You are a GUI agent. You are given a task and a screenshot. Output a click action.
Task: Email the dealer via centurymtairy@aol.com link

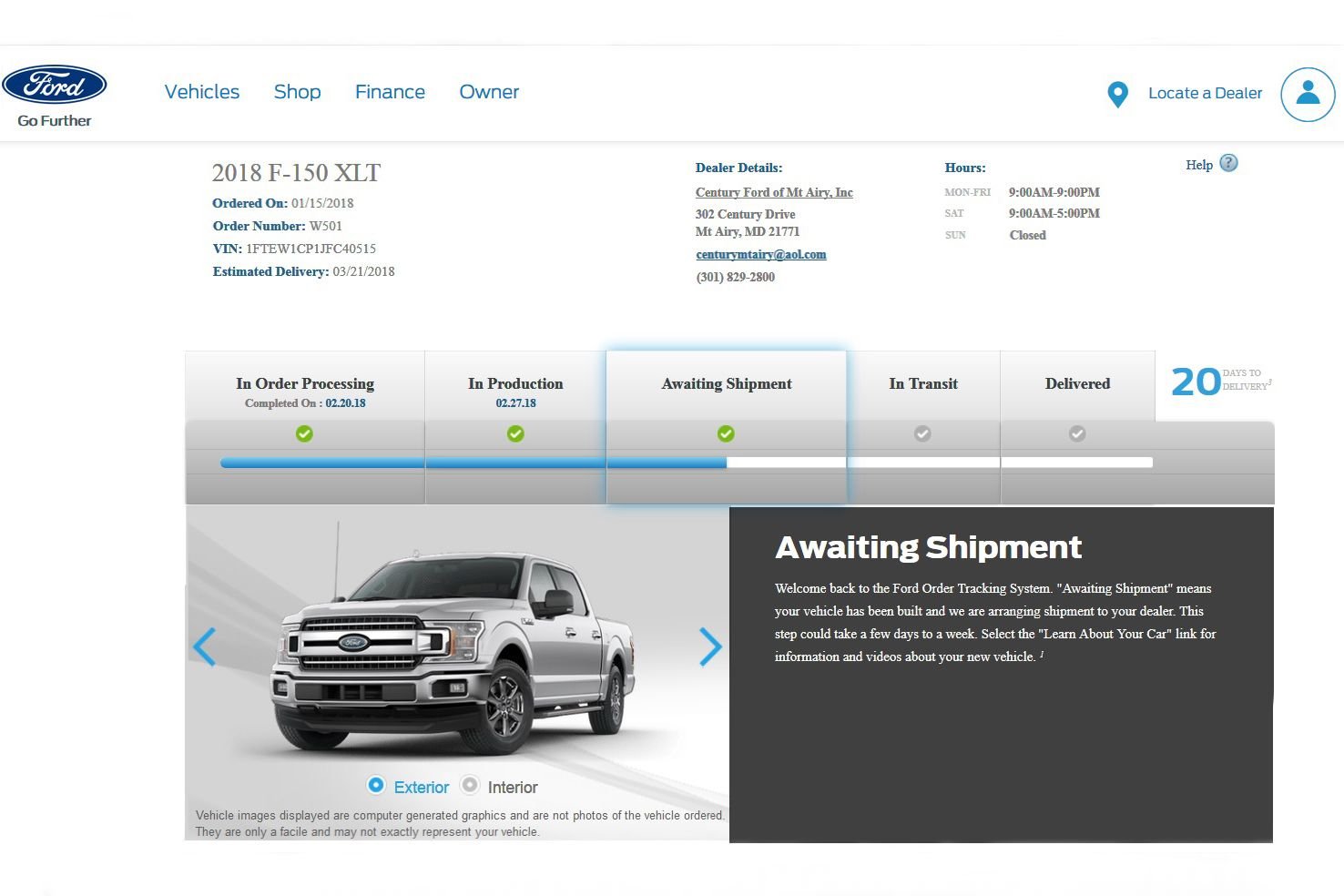click(761, 254)
